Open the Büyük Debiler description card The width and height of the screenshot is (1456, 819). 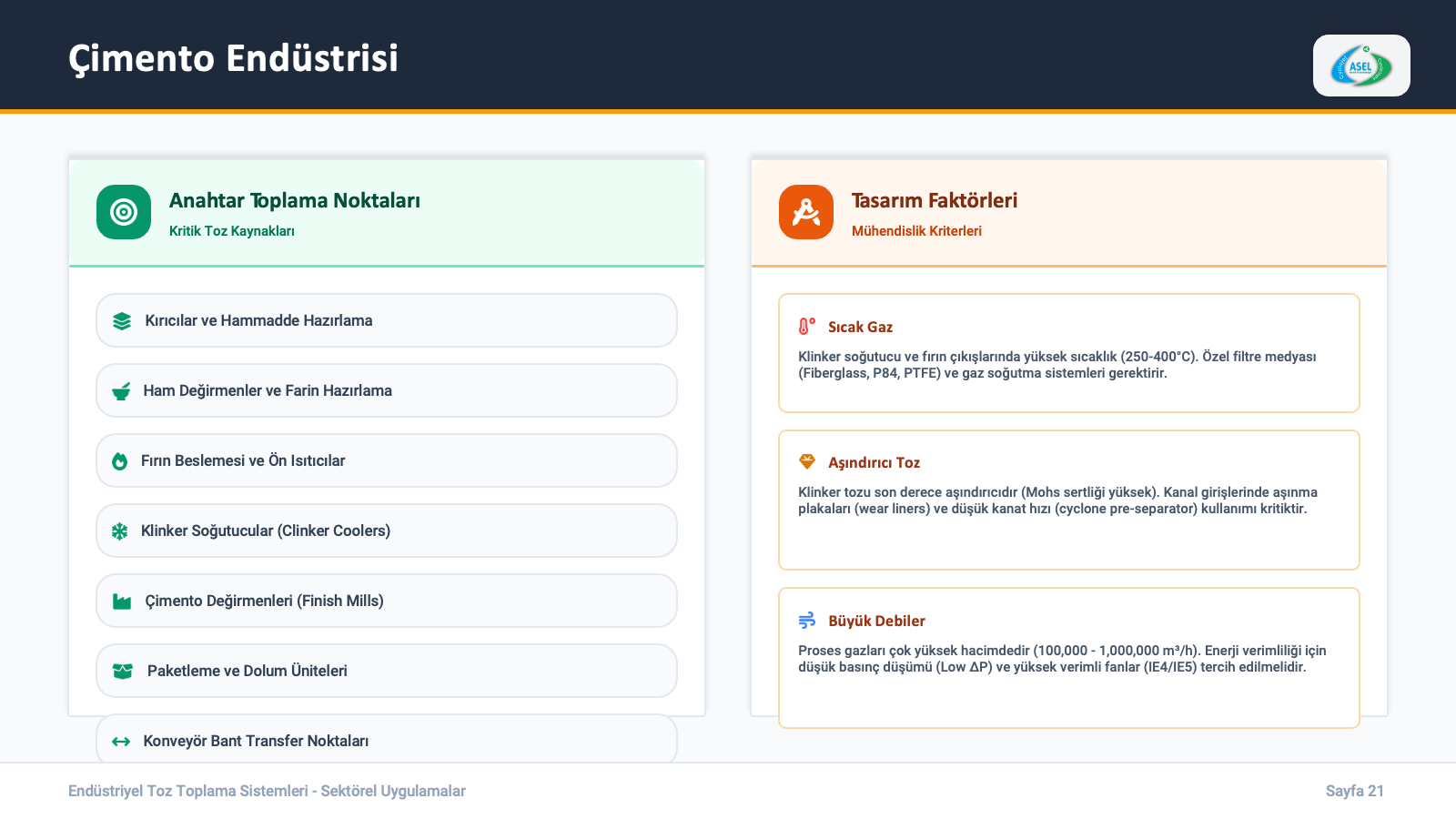1068,657
